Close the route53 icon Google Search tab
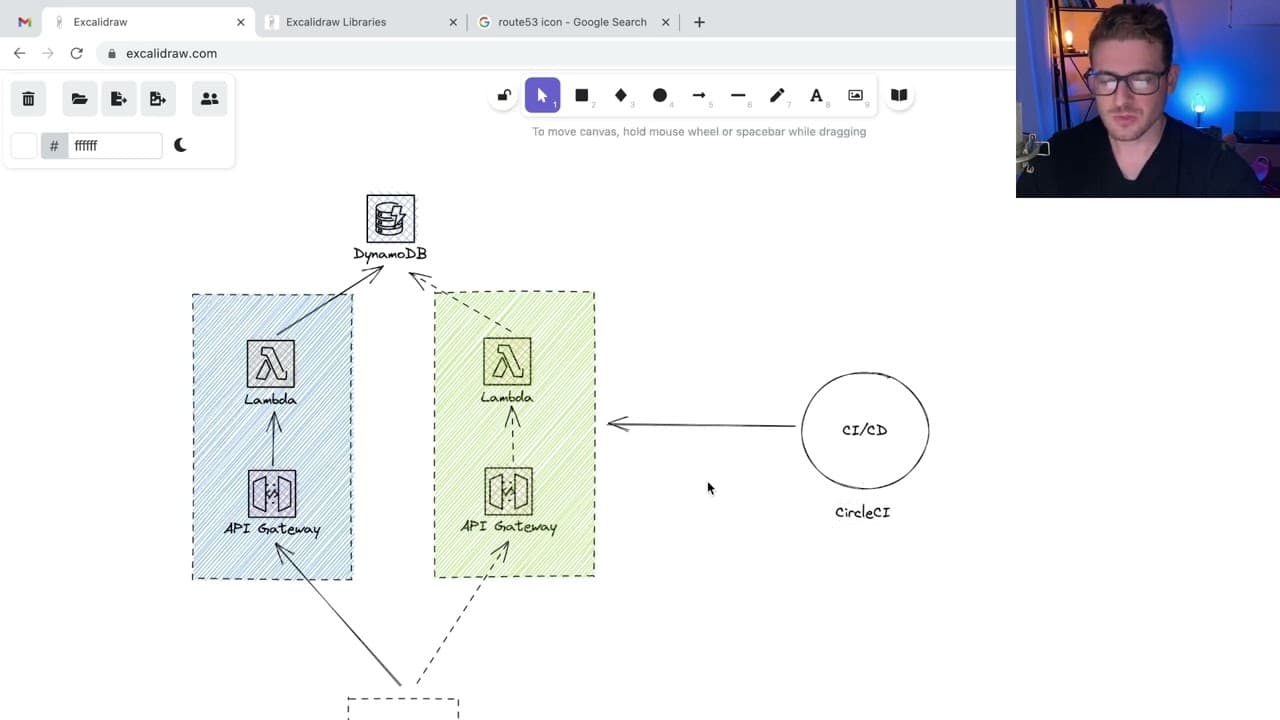 [666, 22]
